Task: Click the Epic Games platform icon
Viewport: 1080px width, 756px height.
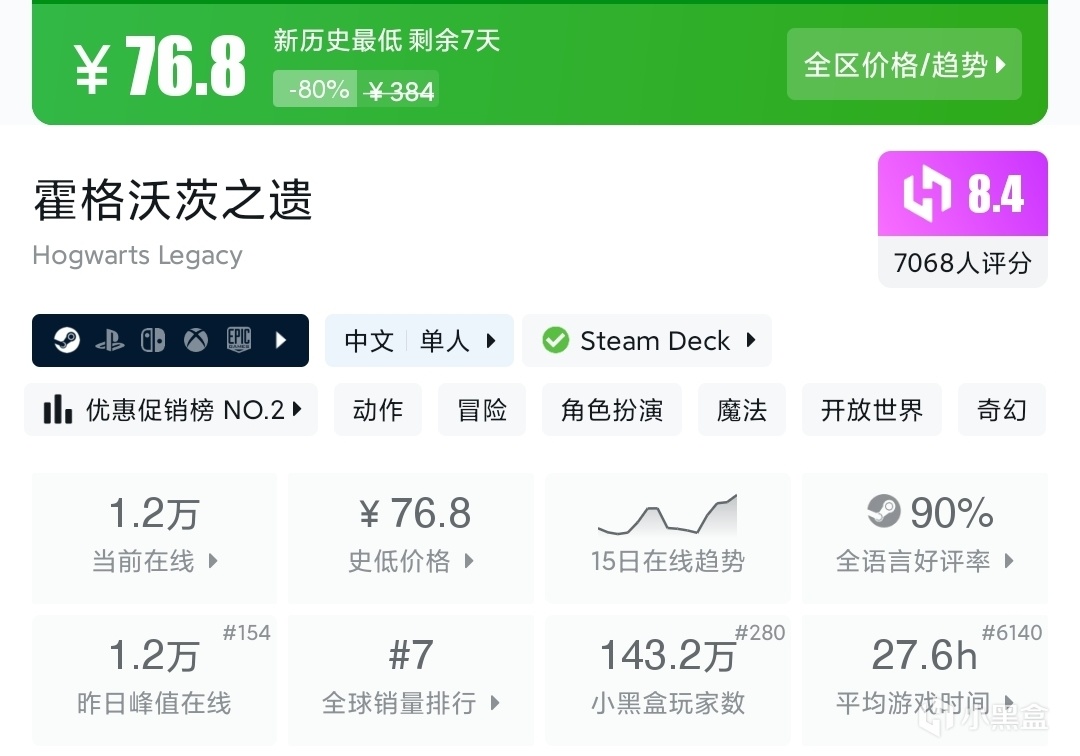Action: tap(238, 341)
